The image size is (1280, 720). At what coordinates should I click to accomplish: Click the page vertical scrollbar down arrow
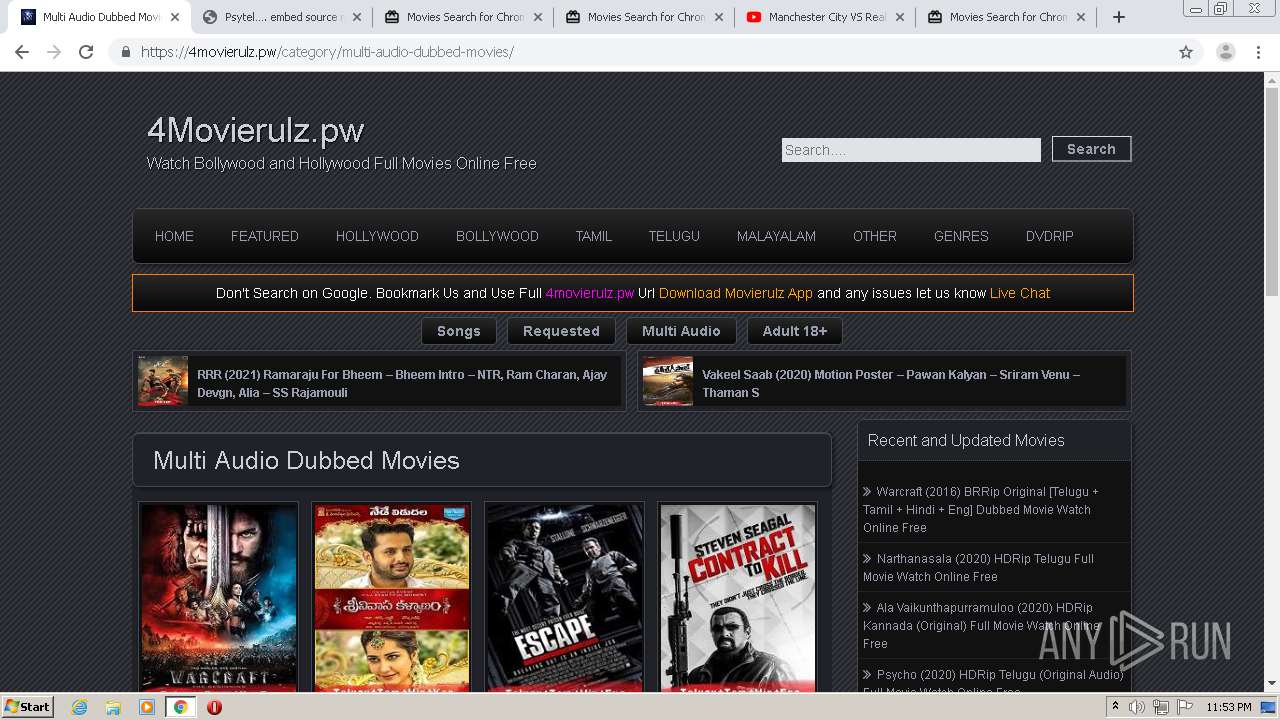click(x=1272, y=684)
